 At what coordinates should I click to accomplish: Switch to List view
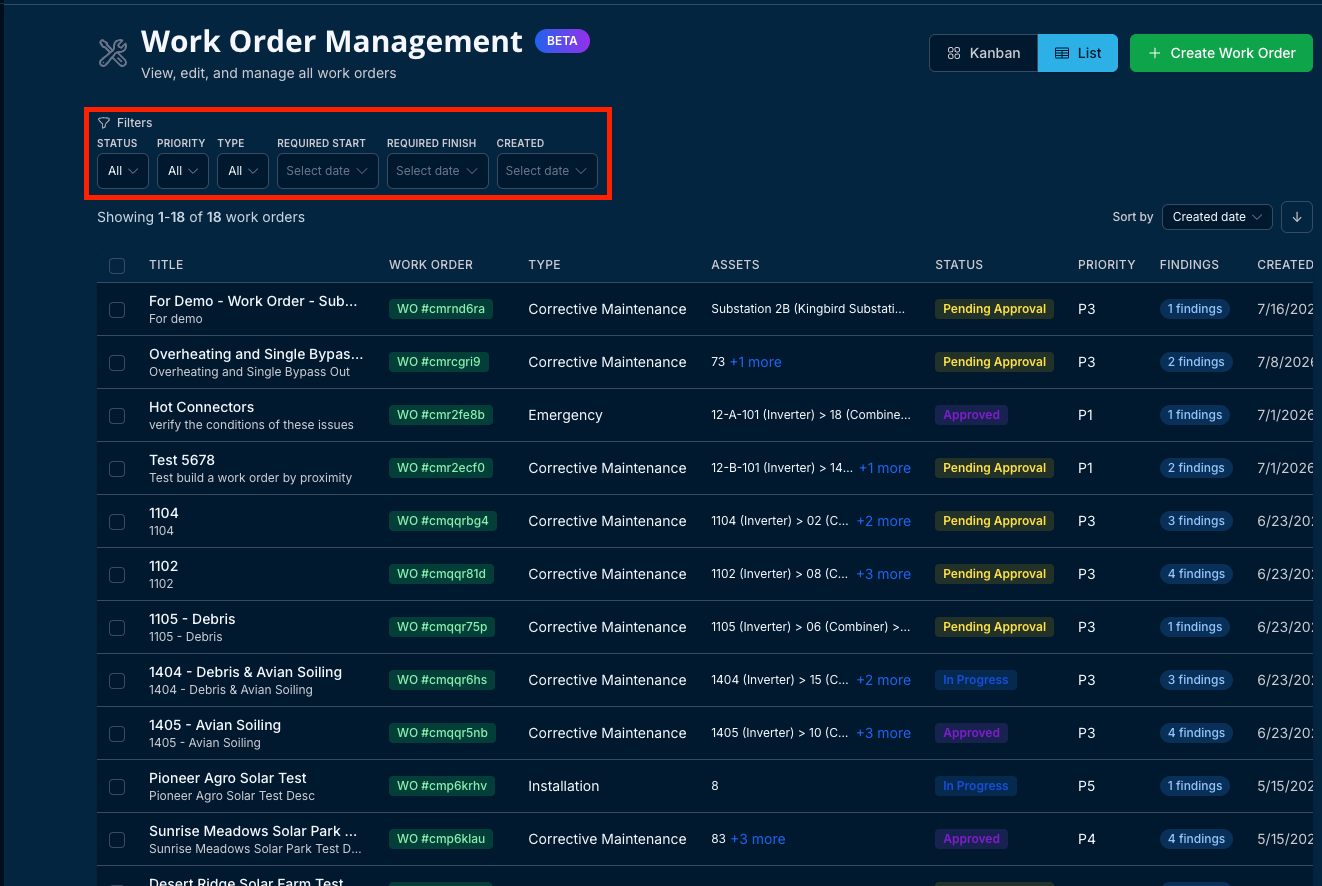click(1078, 53)
